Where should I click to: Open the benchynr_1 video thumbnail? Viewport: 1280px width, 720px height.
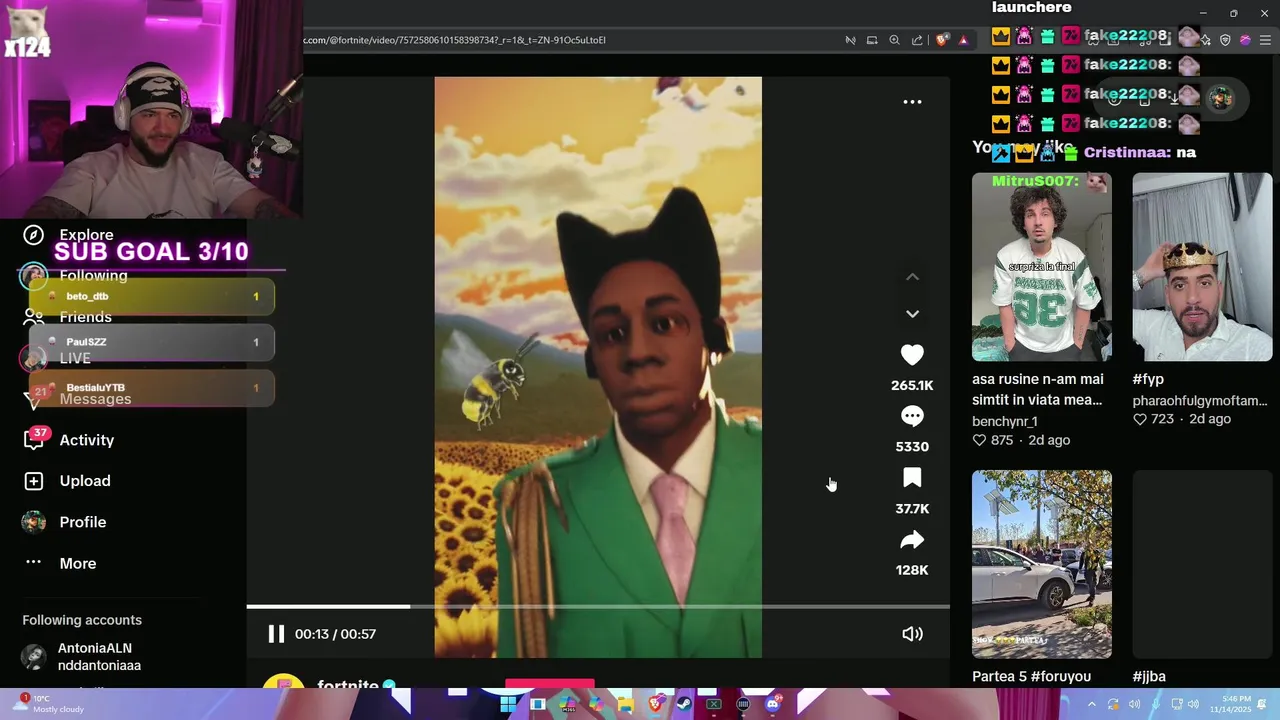pos(1041,267)
